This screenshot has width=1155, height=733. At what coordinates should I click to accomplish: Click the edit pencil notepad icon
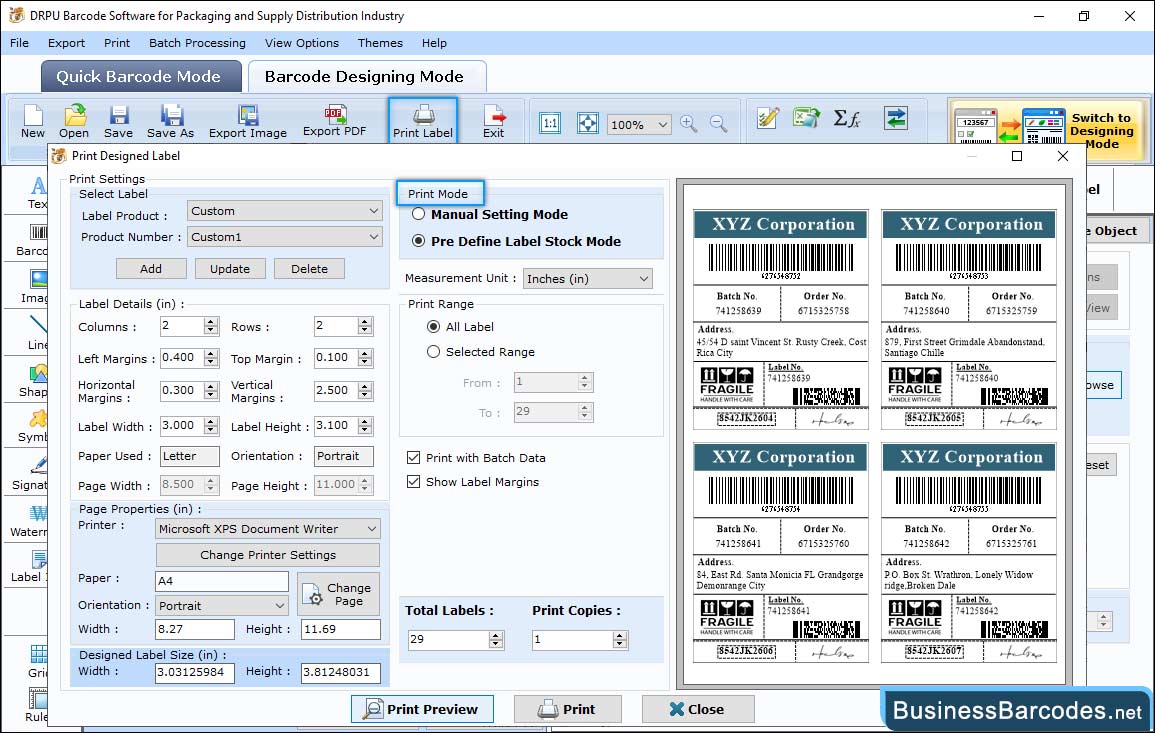(768, 118)
